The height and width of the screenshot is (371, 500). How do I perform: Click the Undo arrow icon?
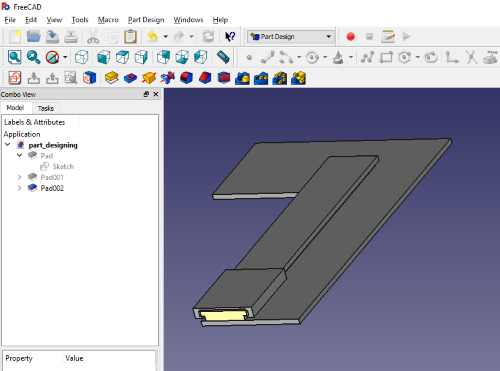tap(153, 36)
